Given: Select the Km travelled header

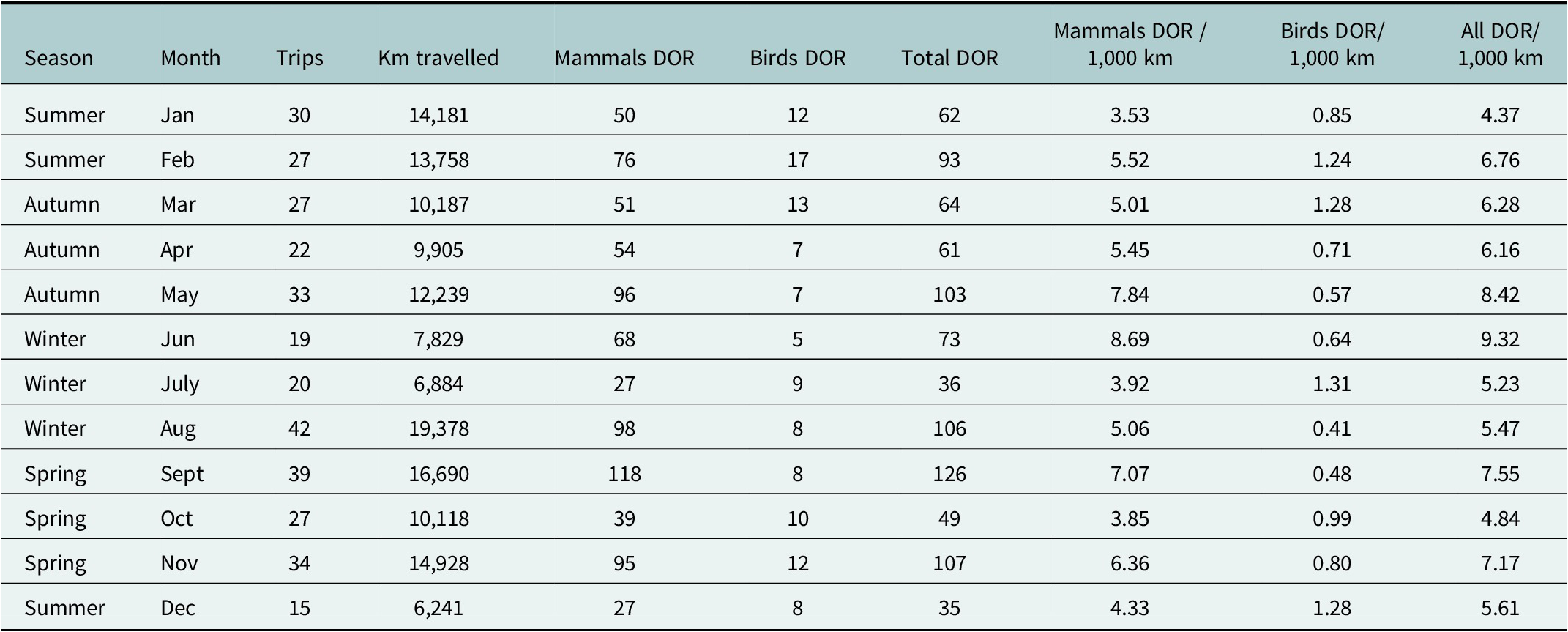Looking at the screenshot, I should [438, 58].
